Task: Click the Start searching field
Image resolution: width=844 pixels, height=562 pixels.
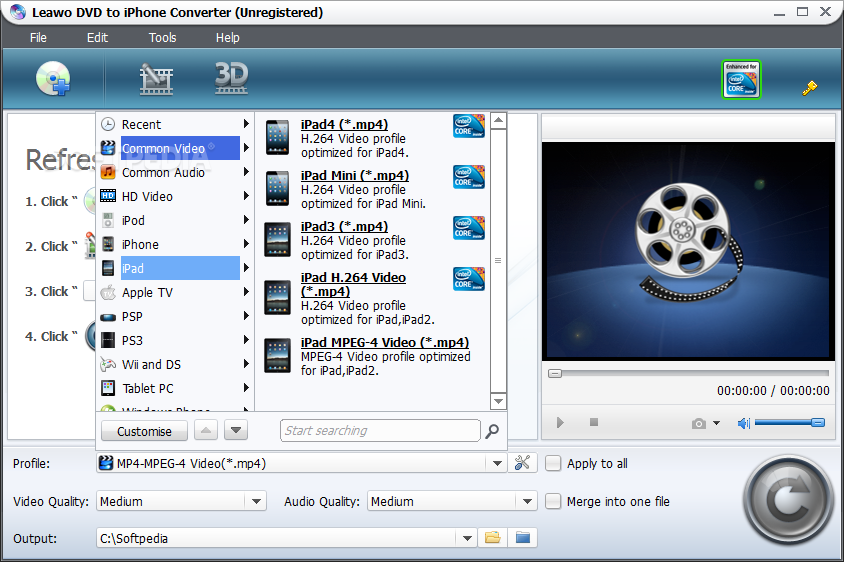Action: pos(380,431)
